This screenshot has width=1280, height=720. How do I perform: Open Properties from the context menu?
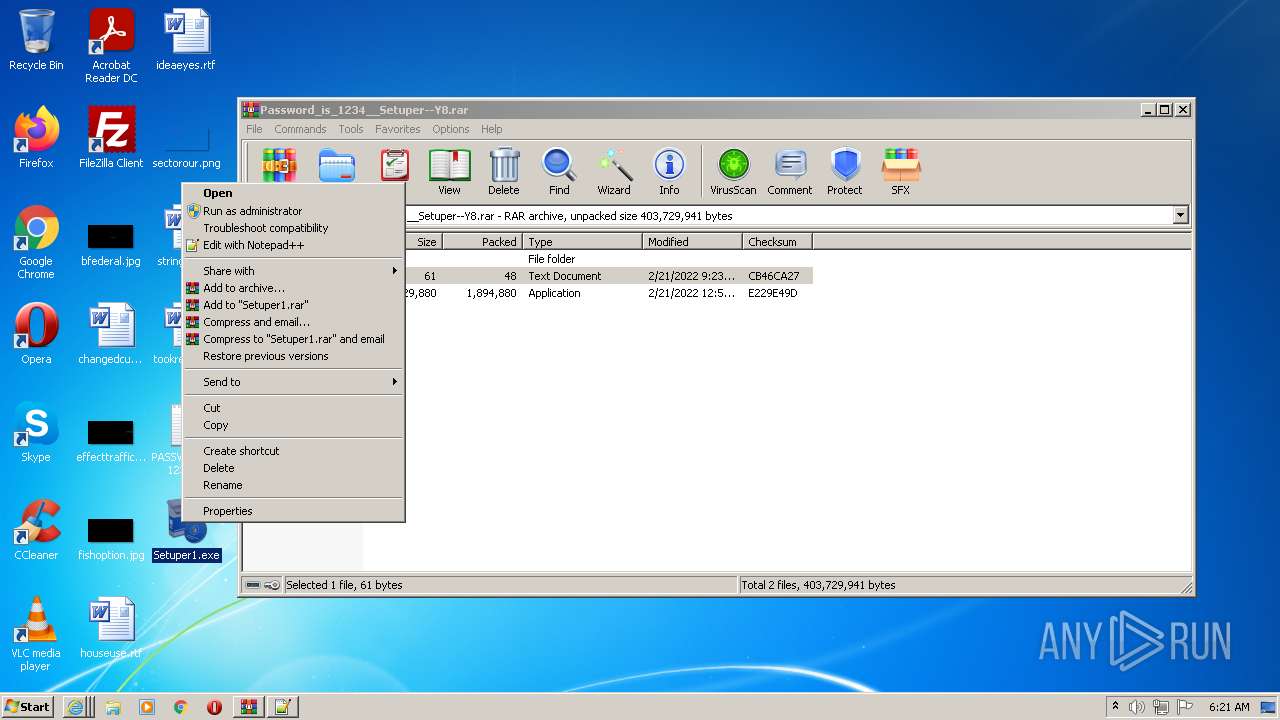pyautogui.click(x=294, y=511)
